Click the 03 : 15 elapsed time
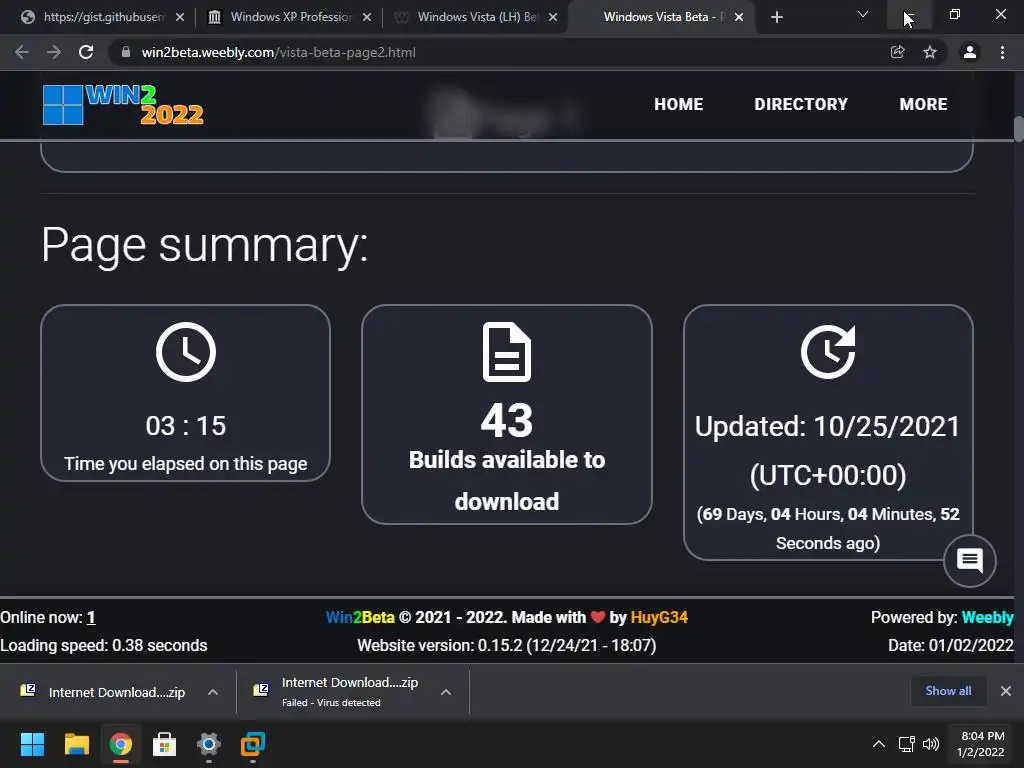Screen dimensions: 1024x768 click(x=185, y=426)
